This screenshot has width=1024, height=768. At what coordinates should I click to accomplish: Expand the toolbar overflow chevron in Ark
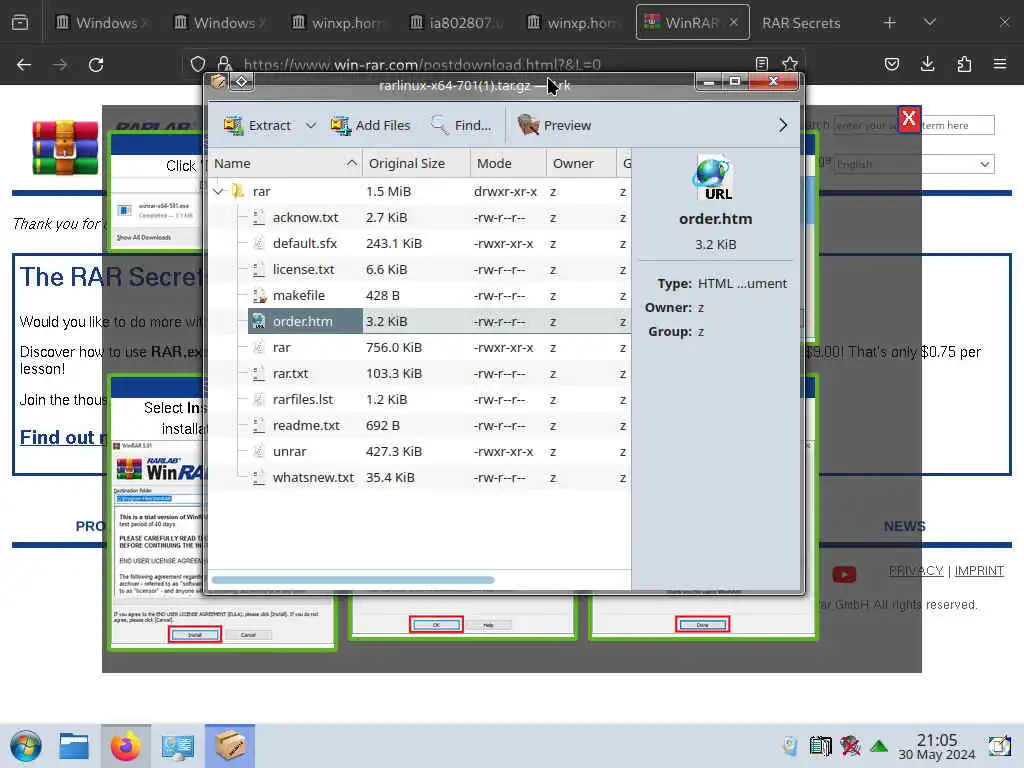tap(782, 125)
